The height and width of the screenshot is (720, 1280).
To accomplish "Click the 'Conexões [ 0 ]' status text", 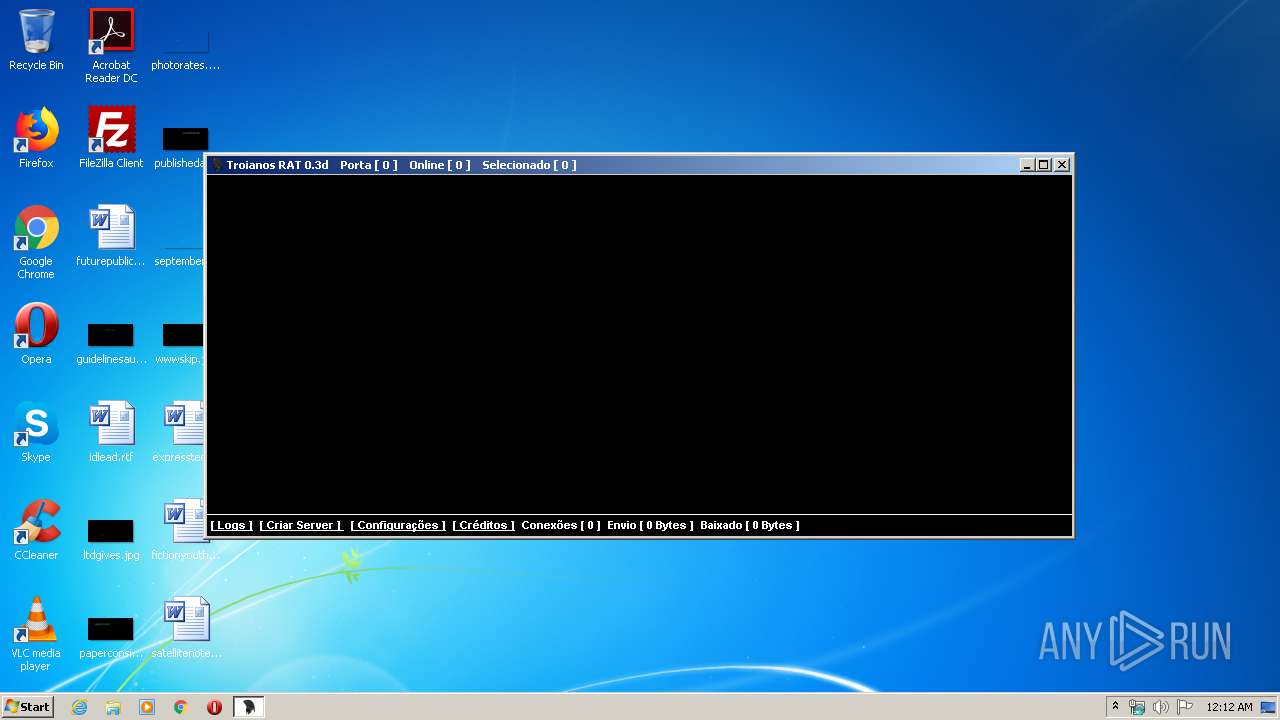I will pos(561,525).
